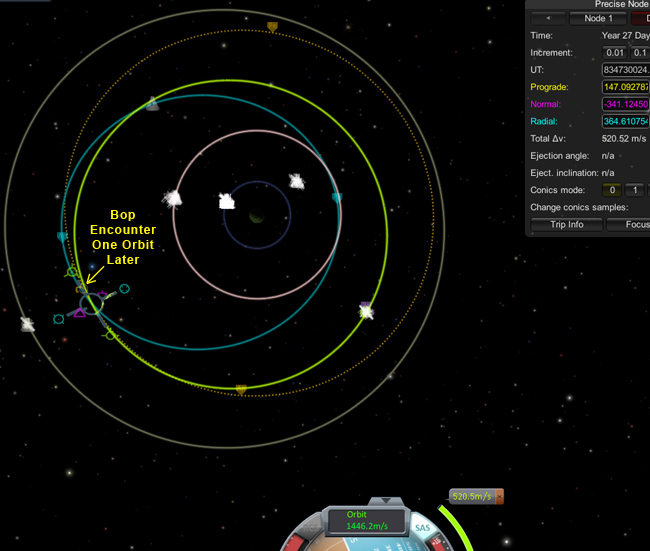
Task: Choose conics mode 0
Action: [612, 190]
